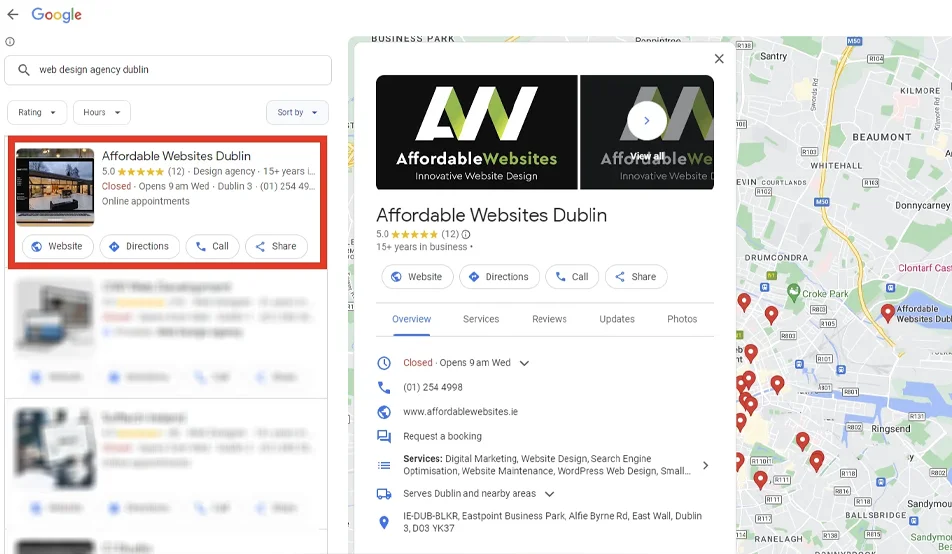Switch to the Overview tab
Viewport: 952px width, 554px height.
coord(412,319)
